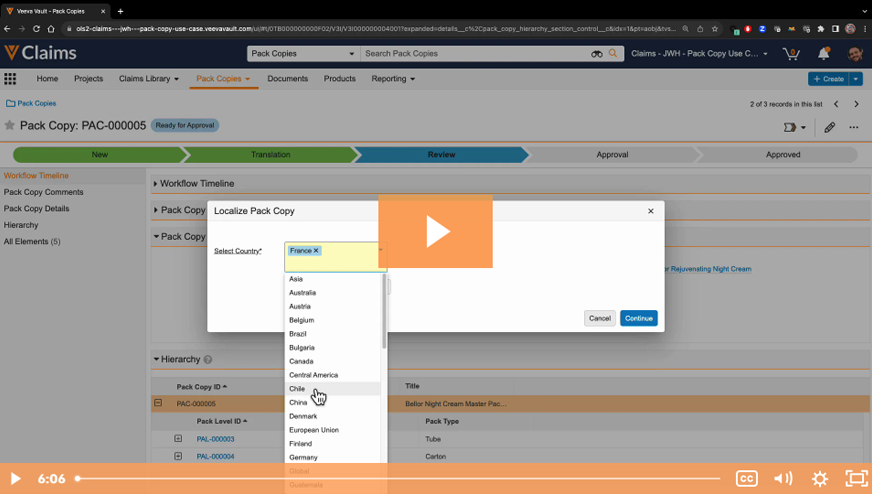Viewport: 872px width, 494px height.
Task: Select Workflow Timeline in the sidebar
Action: [x=36, y=176]
